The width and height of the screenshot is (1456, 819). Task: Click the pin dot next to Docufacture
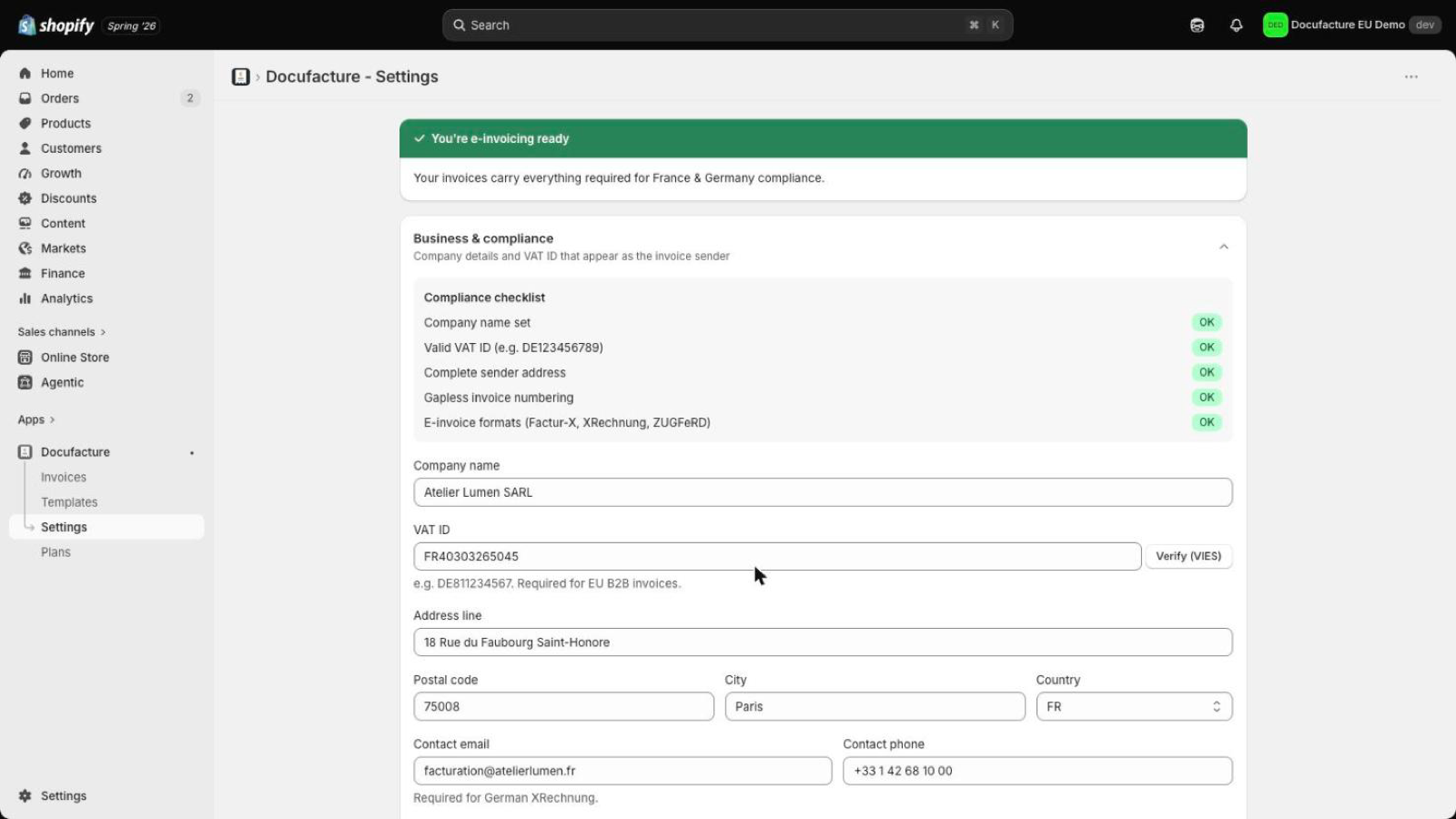pyautogui.click(x=192, y=453)
